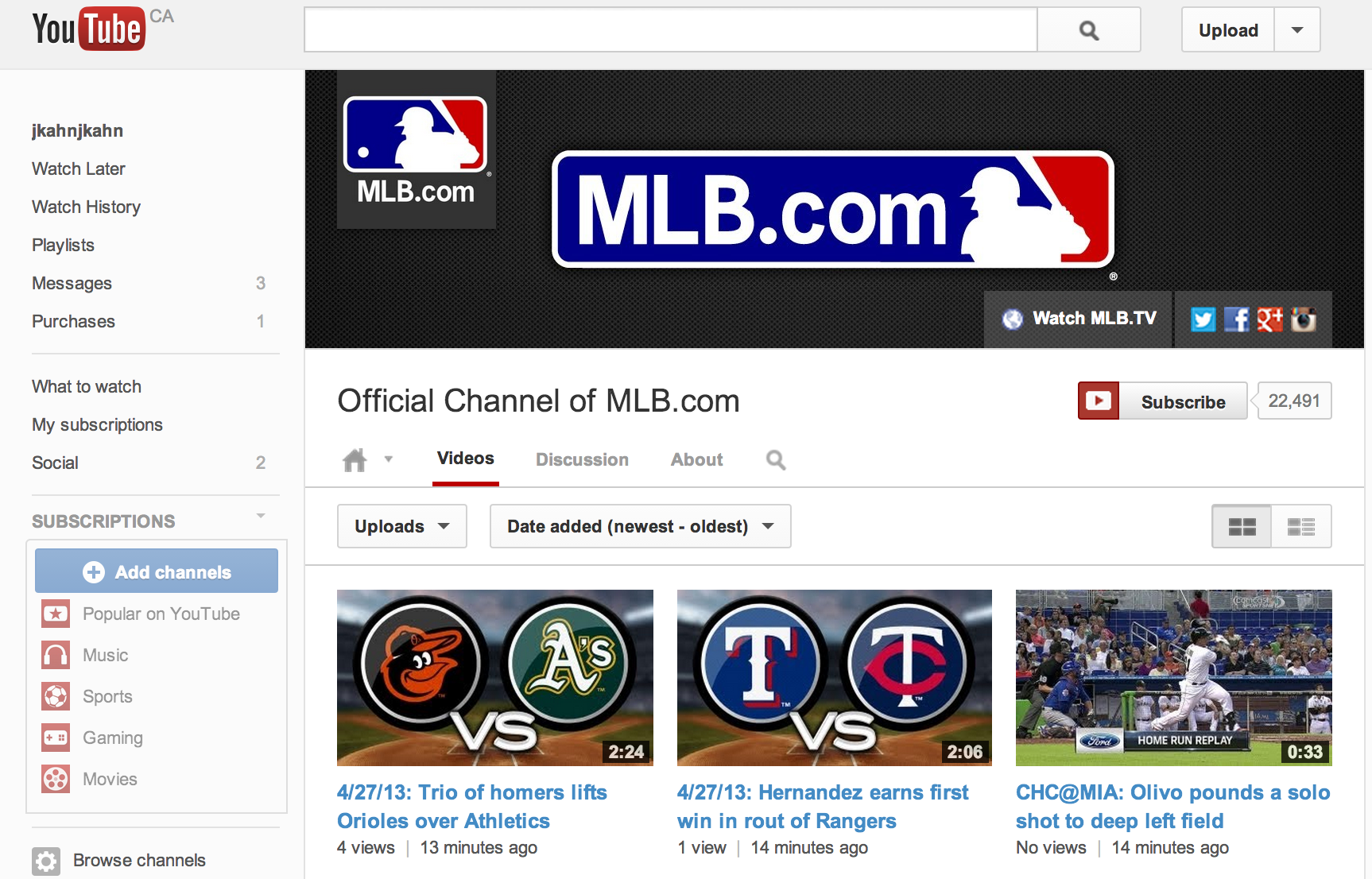Image resolution: width=1372 pixels, height=879 pixels.
Task: Open MLB's Twitter page icon
Action: (x=1203, y=319)
